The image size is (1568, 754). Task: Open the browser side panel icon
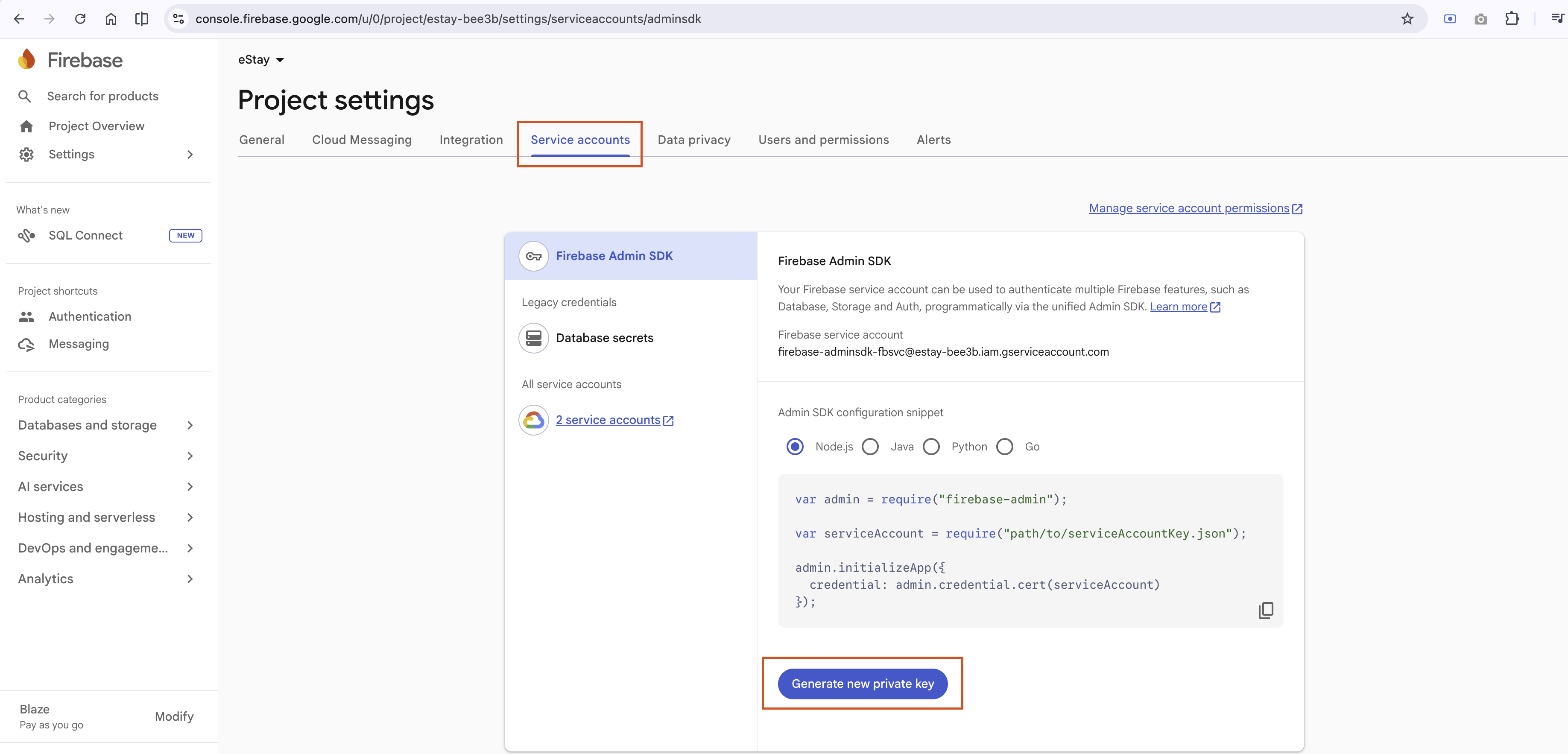[142, 19]
